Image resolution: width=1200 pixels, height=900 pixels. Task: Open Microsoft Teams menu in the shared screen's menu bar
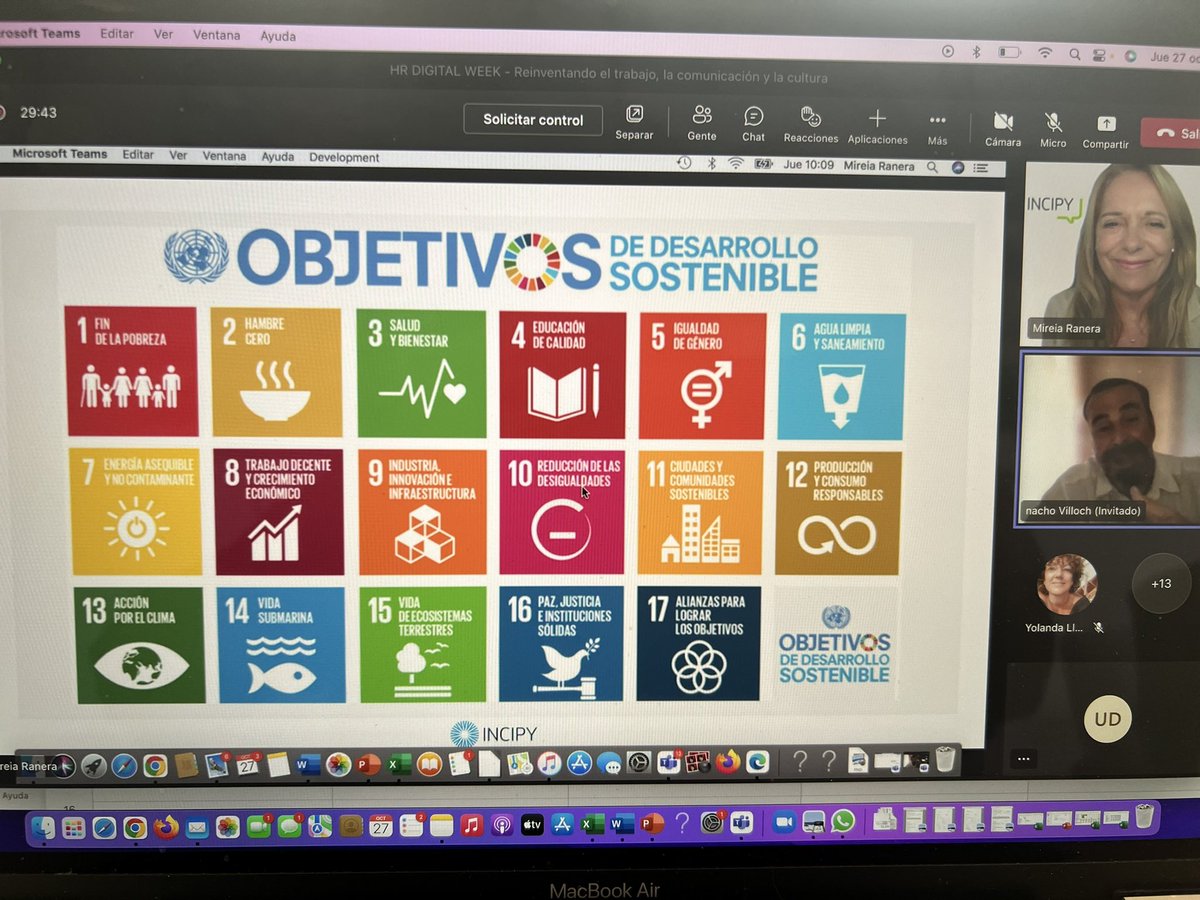click(x=60, y=154)
